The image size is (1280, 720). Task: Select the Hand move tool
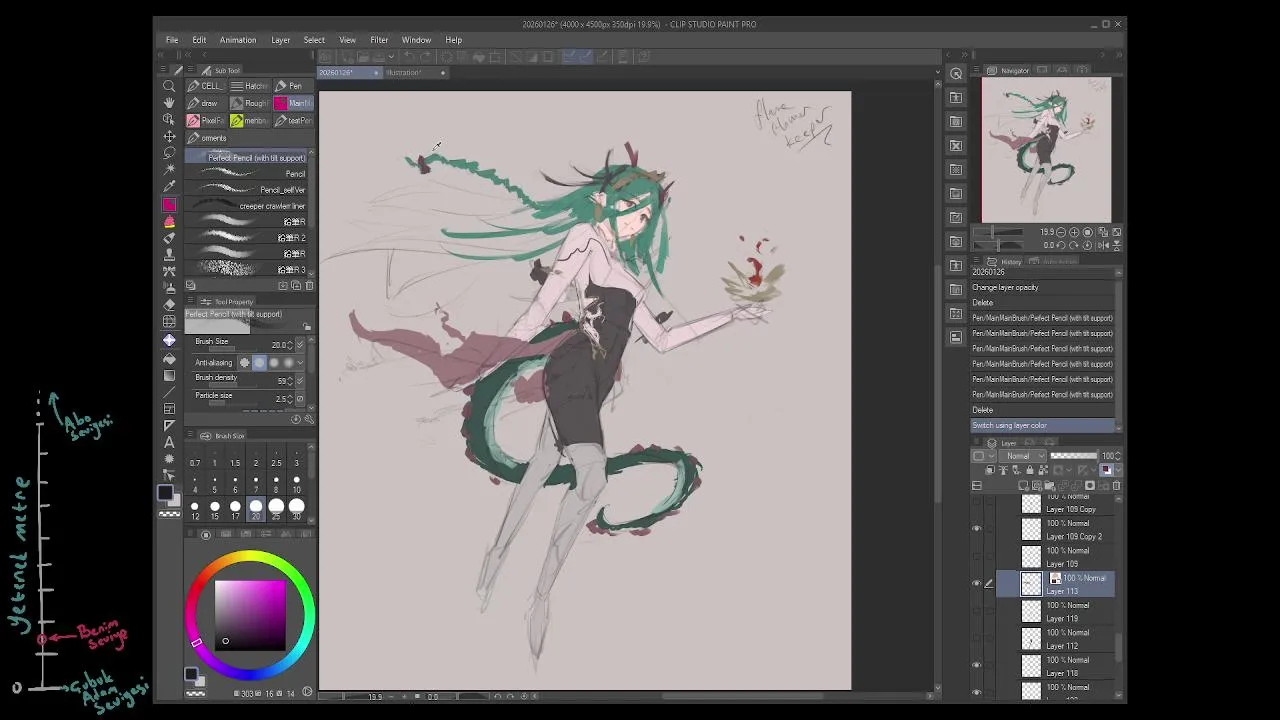click(169, 103)
